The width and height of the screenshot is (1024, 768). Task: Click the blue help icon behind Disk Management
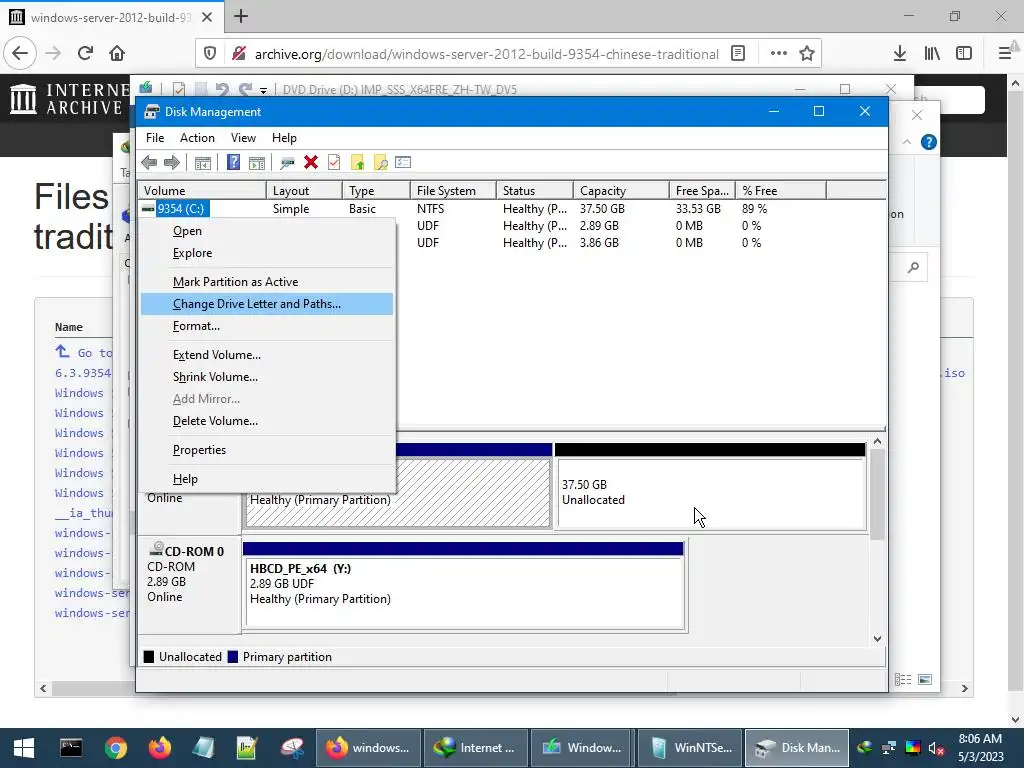tap(929, 142)
